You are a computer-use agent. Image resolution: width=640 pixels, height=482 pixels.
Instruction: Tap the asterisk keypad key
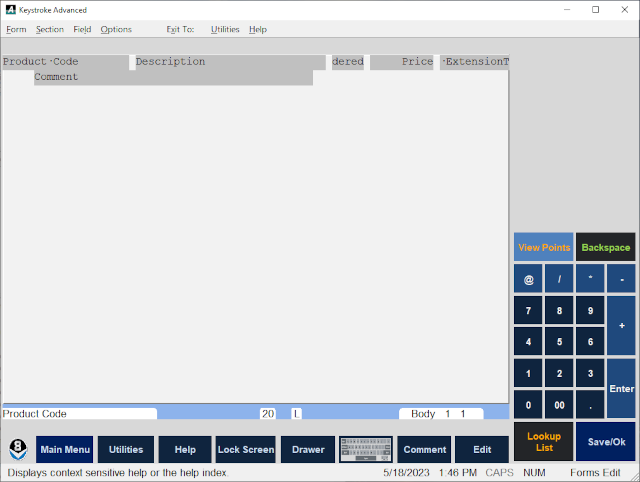point(590,279)
